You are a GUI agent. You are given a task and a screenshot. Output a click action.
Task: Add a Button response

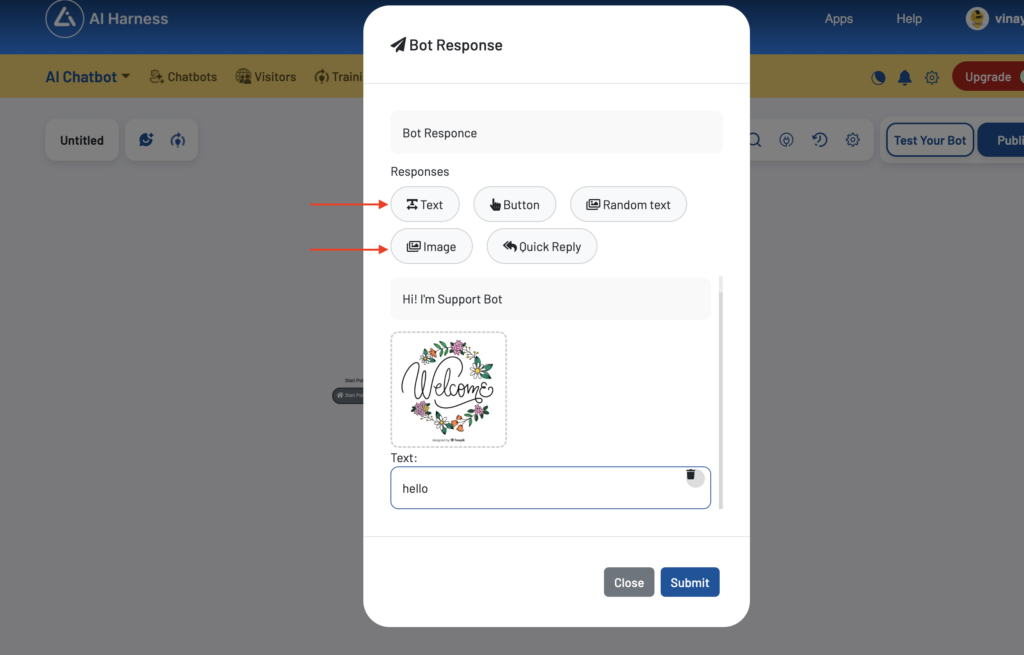pos(515,204)
